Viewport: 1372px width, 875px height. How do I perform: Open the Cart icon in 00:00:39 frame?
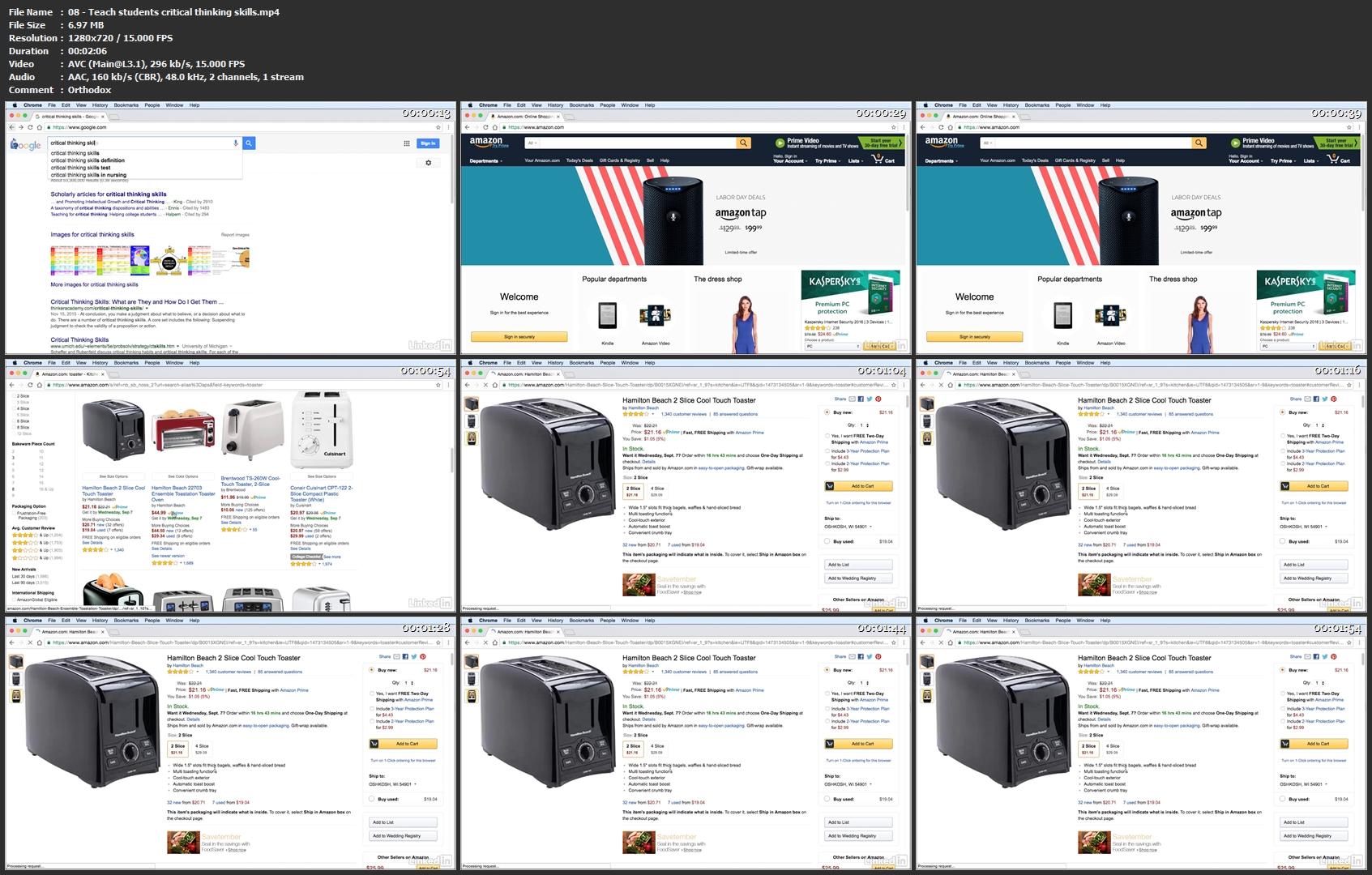pos(1334,159)
